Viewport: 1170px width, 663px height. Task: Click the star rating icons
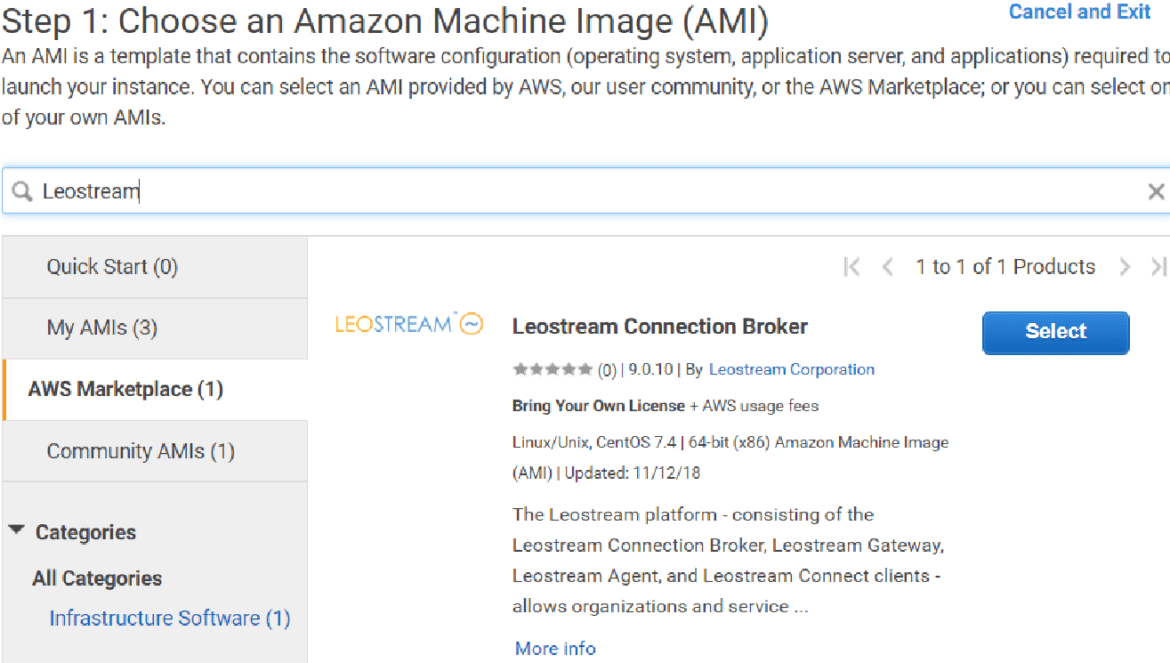click(552, 369)
